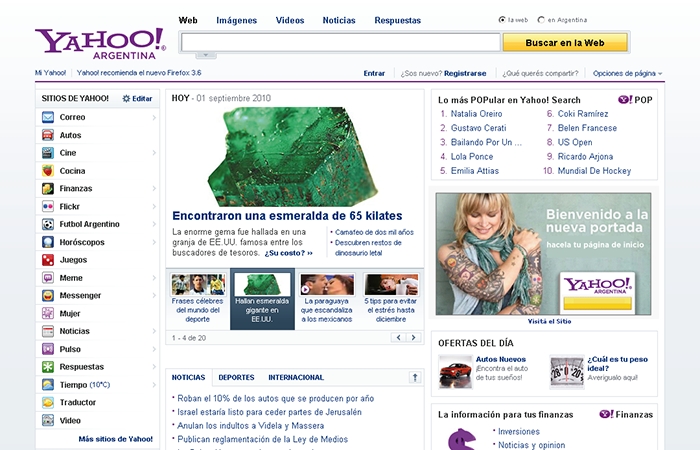Click the Cine clapperboard icon
Screen dimensions: 700x450
pyautogui.click(x=48, y=153)
